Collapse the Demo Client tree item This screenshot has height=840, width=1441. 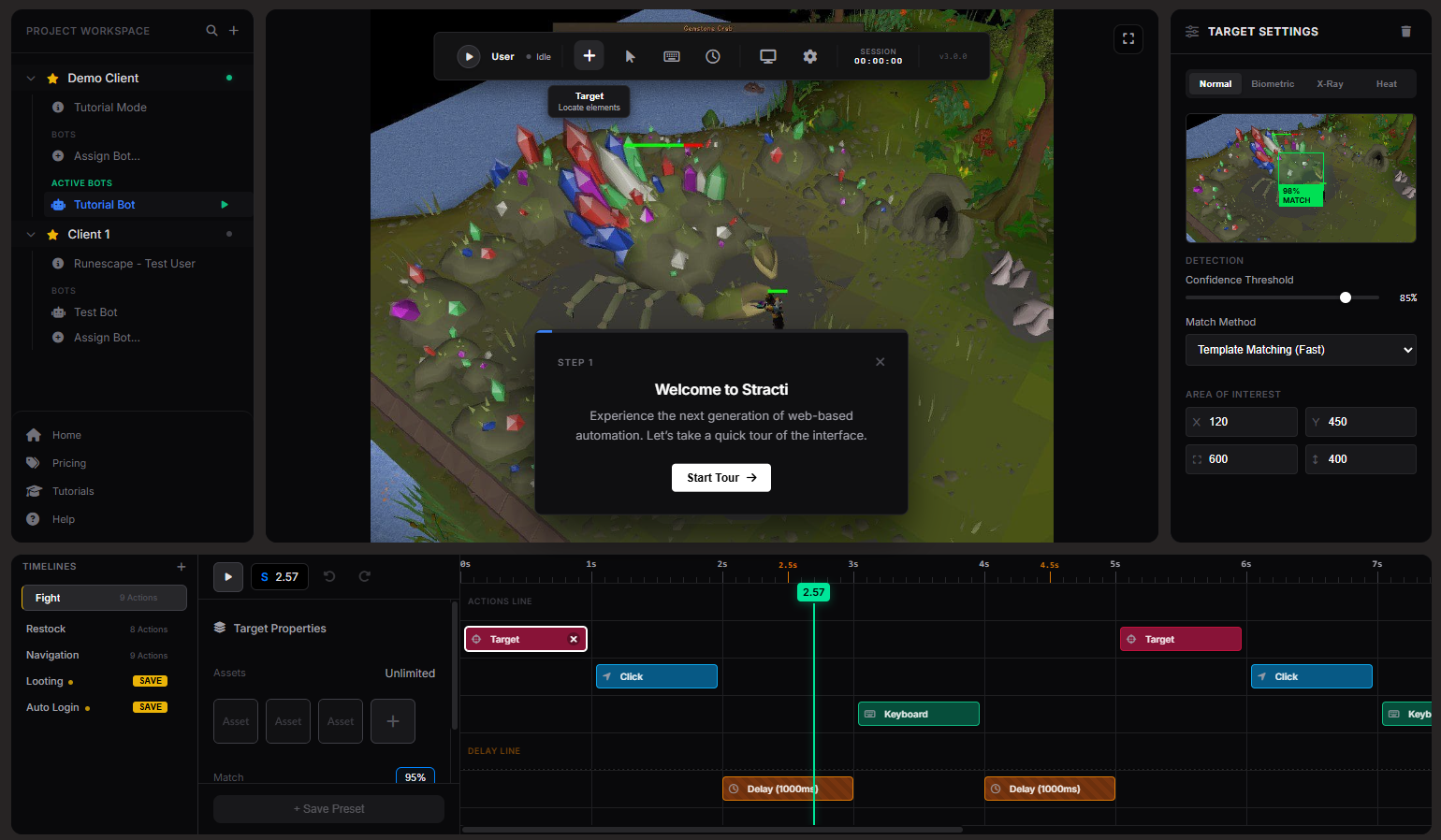[30, 78]
